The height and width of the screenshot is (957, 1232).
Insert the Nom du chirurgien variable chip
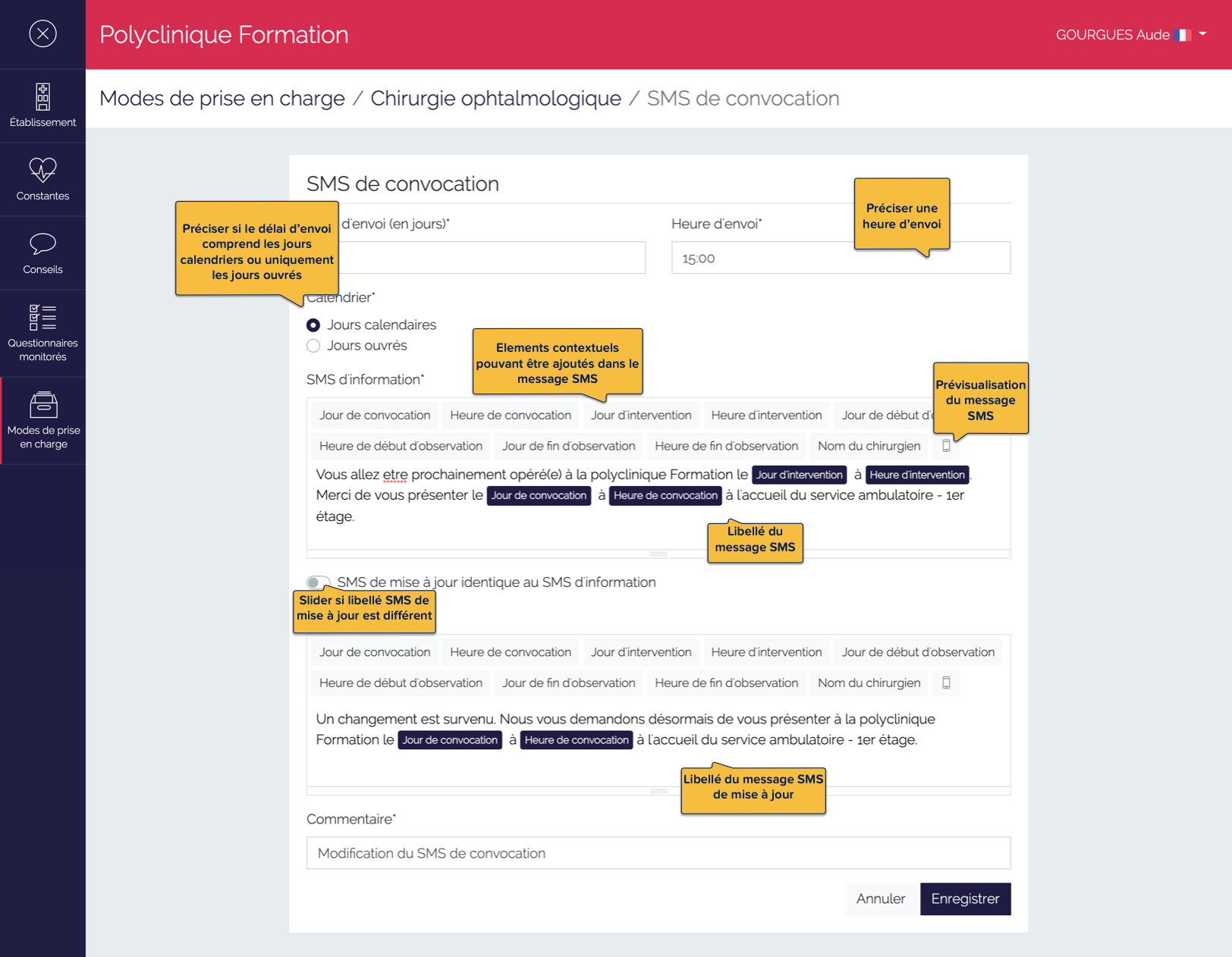tap(869, 446)
